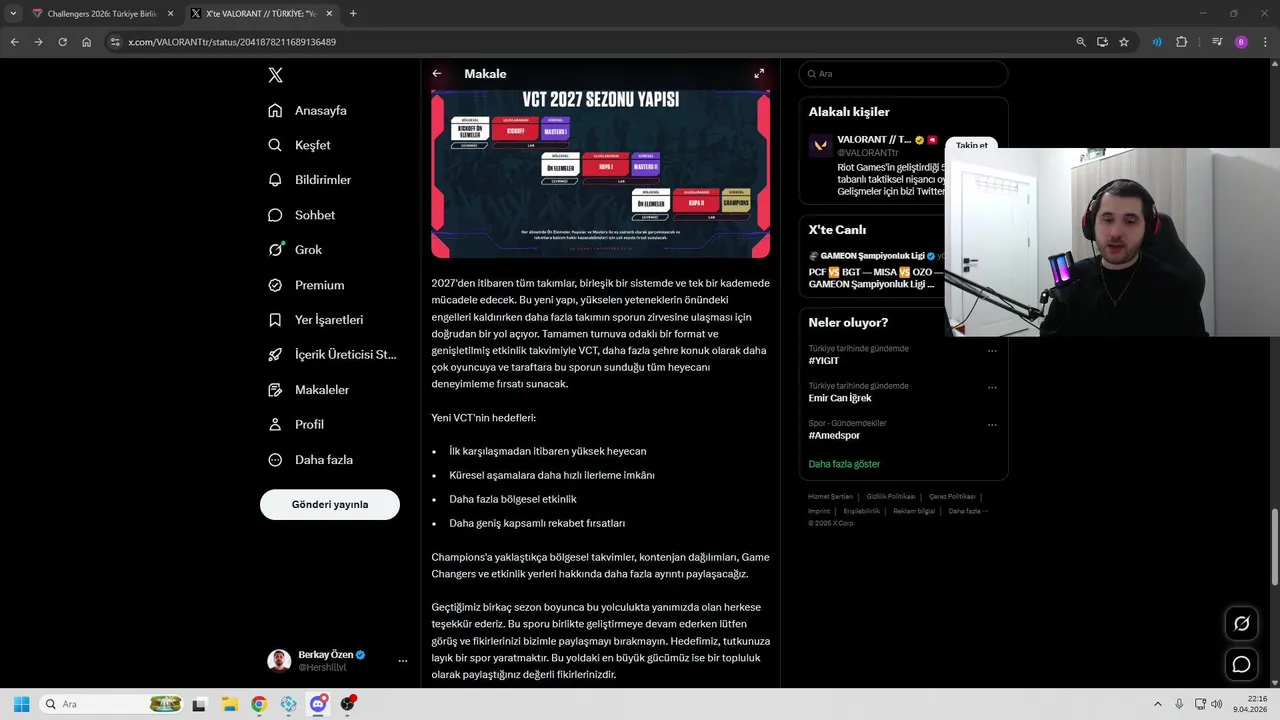This screenshot has width=1280, height=720.
Task: Open Anasayfa home page
Action: click(x=308, y=110)
